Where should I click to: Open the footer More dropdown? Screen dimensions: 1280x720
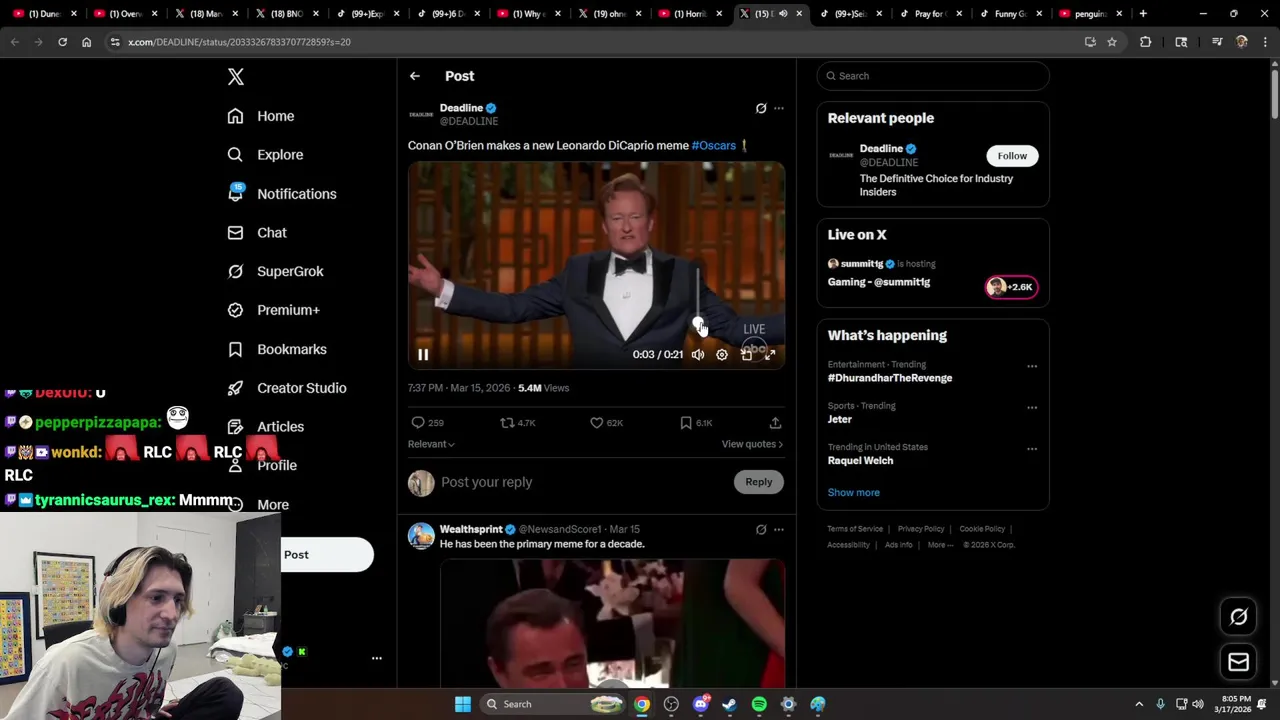pos(940,545)
